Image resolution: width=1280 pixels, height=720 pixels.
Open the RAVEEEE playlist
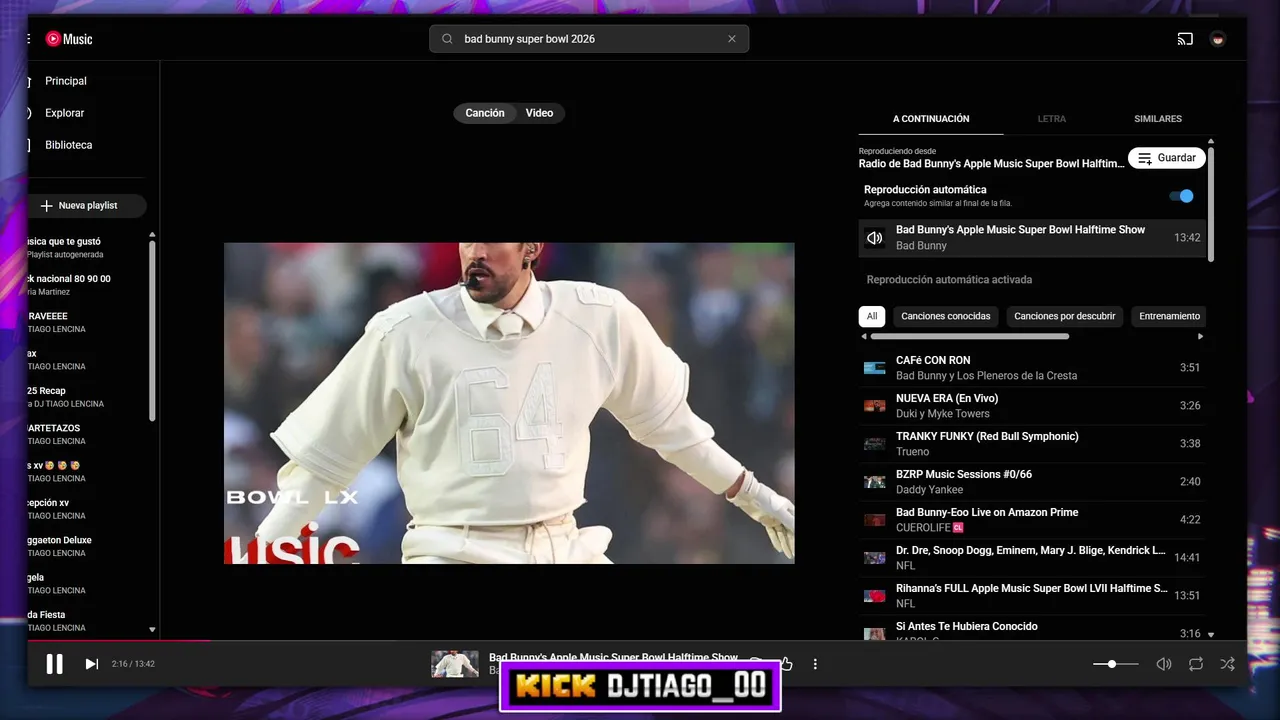87,322
